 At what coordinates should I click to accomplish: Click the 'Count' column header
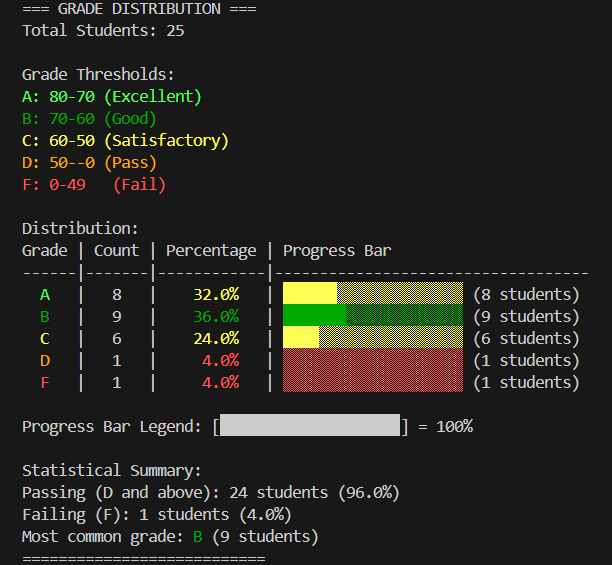[116, 251]
